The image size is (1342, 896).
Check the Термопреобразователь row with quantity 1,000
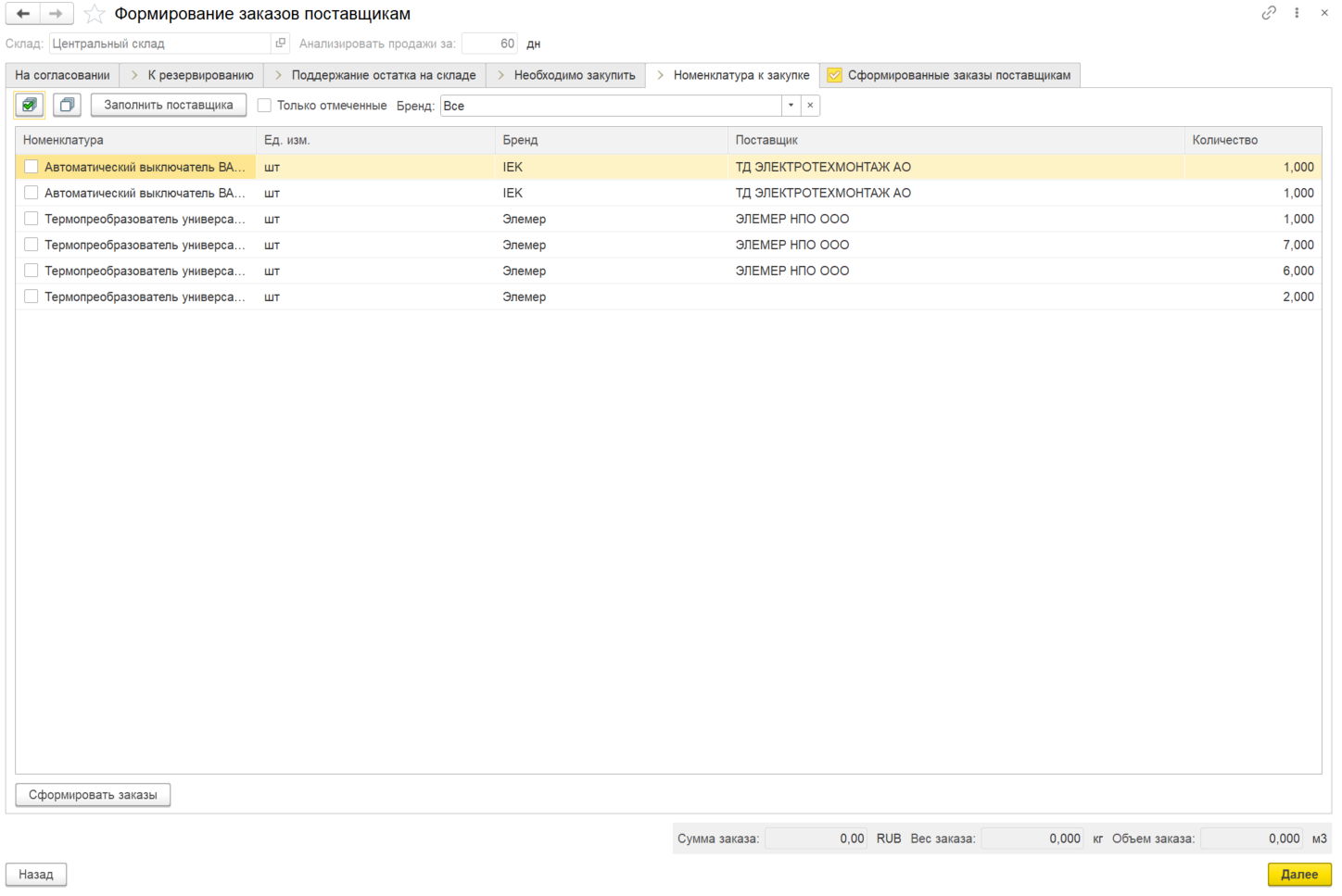coord(32,219)
